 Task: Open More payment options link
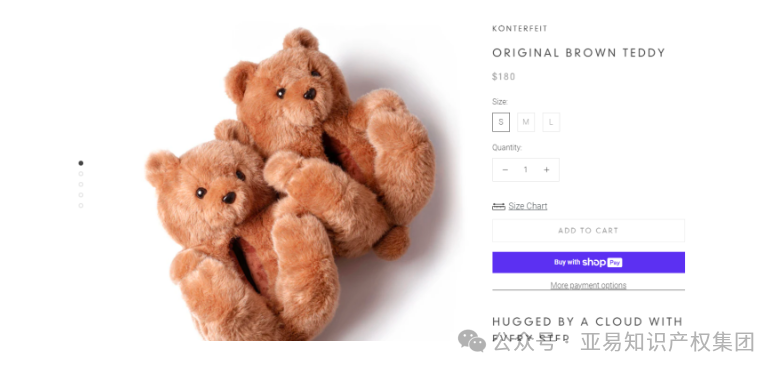click(x=588, y=285)
